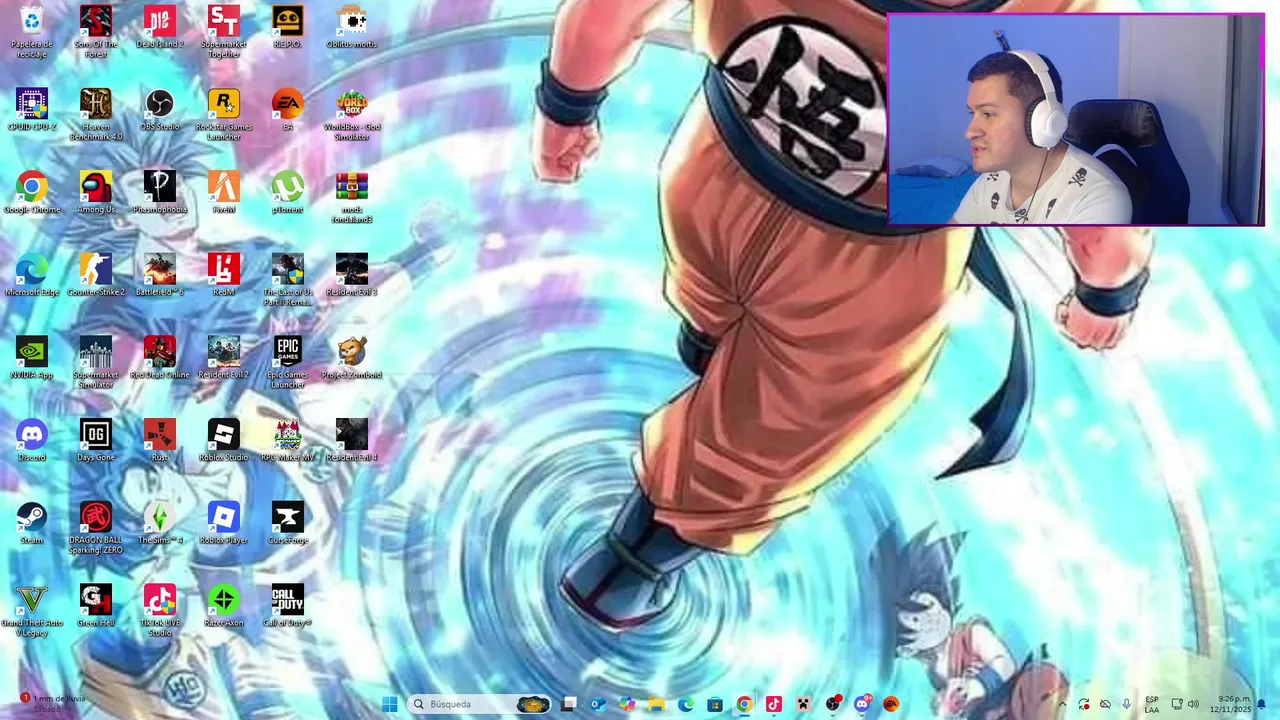Show hidden system tray icons
This screenshot has height=720, width=1280.
click(1062, 704)
